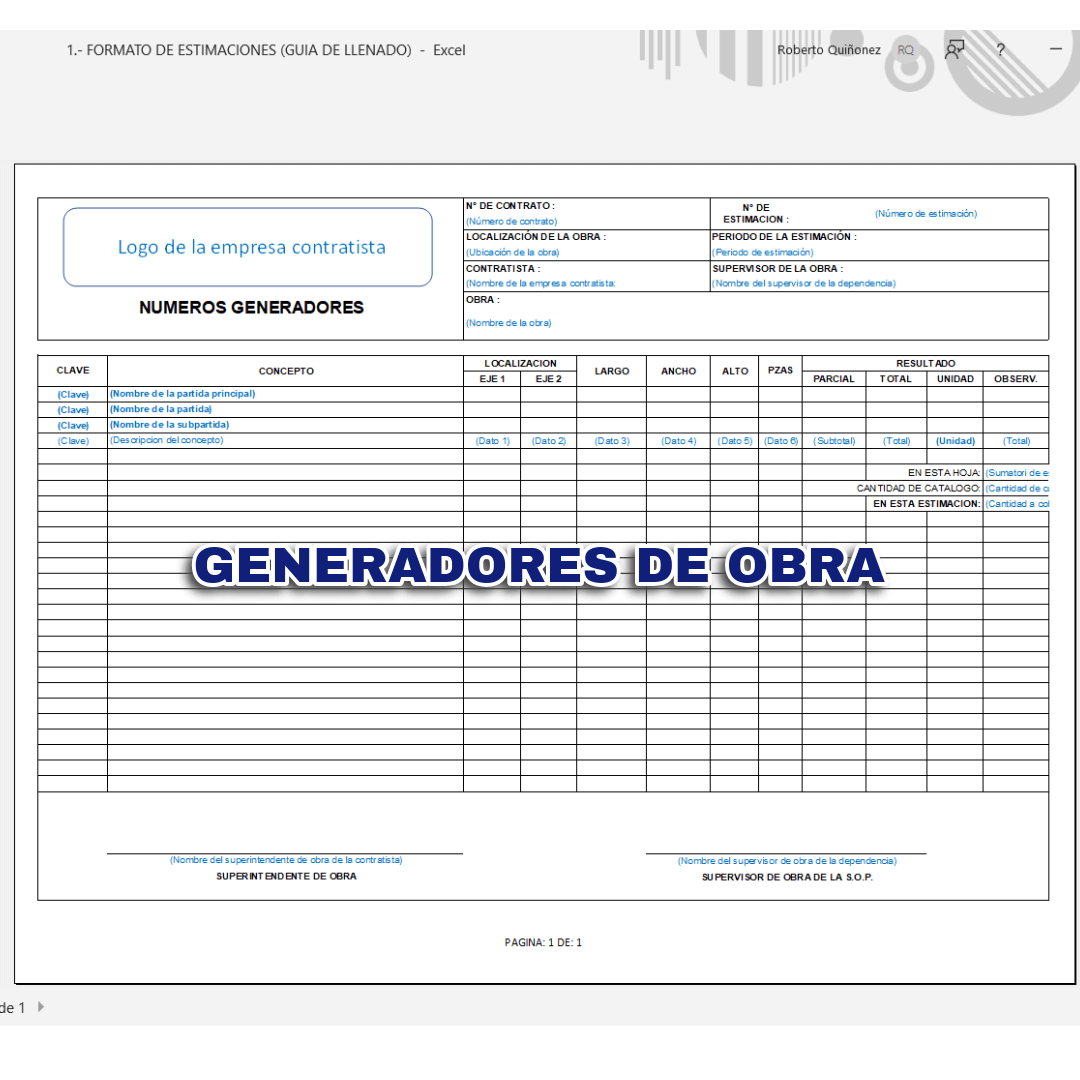Viewport: 1080px width, 1080px height.
Task: Click the Descripcion del concepto cell
Action: [167, 440]
